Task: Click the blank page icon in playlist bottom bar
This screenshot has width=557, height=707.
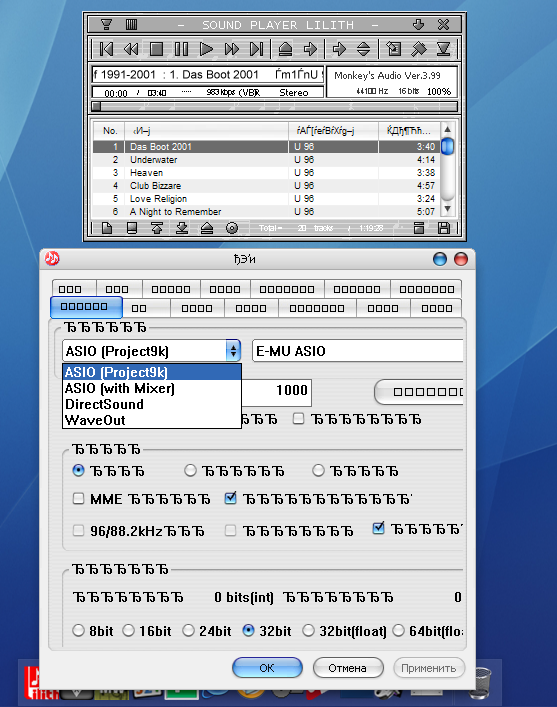Action: pos(107,228)
